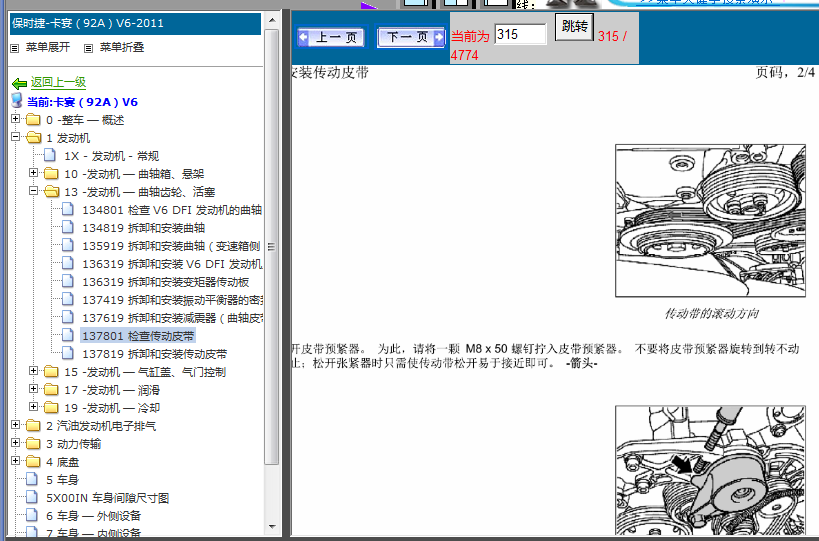Click open folder icon of 1 发动机
Viewport: 819px width, 541px height.
click(x=33, y=137)
